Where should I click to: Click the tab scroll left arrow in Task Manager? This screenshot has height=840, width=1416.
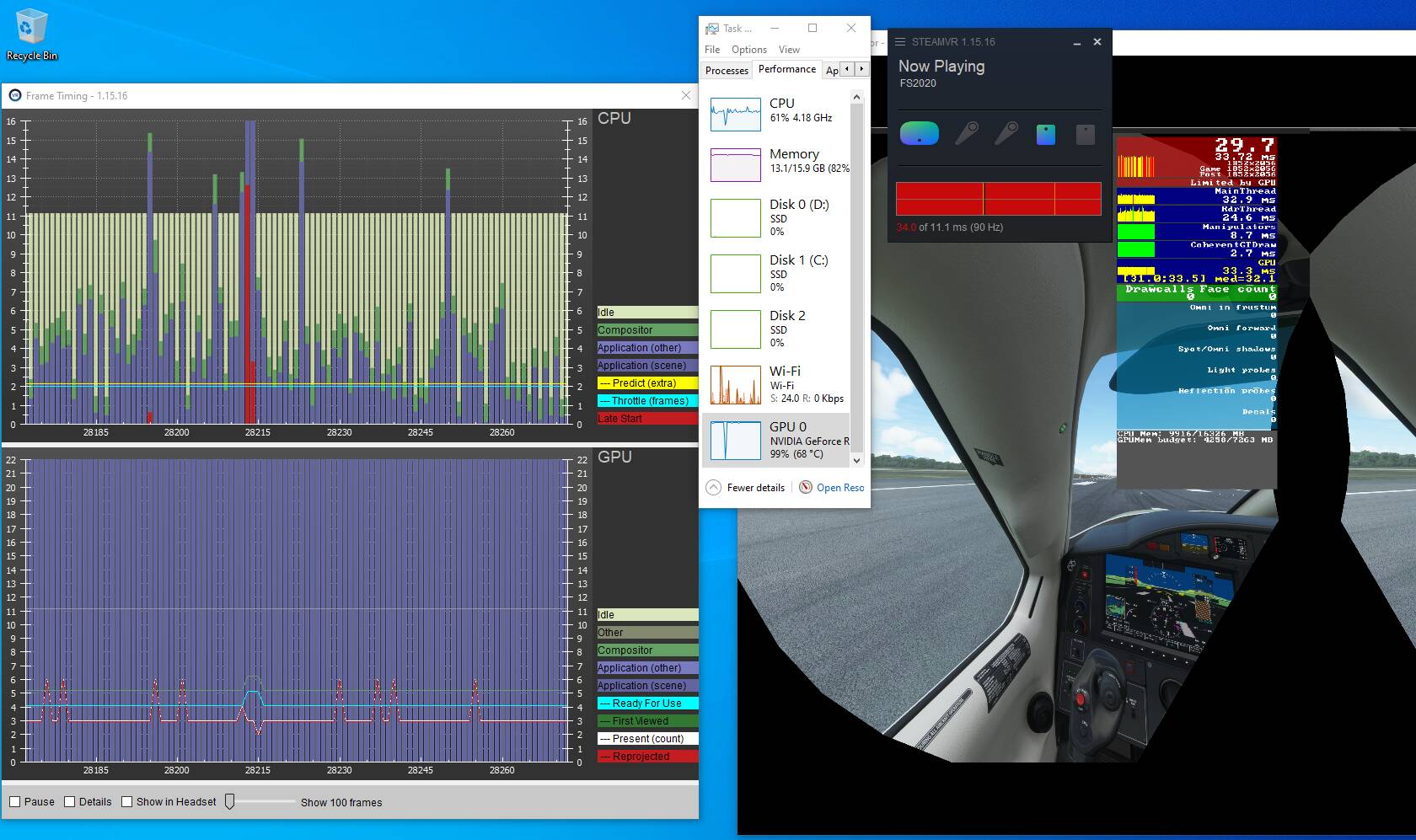click(846, 69)
